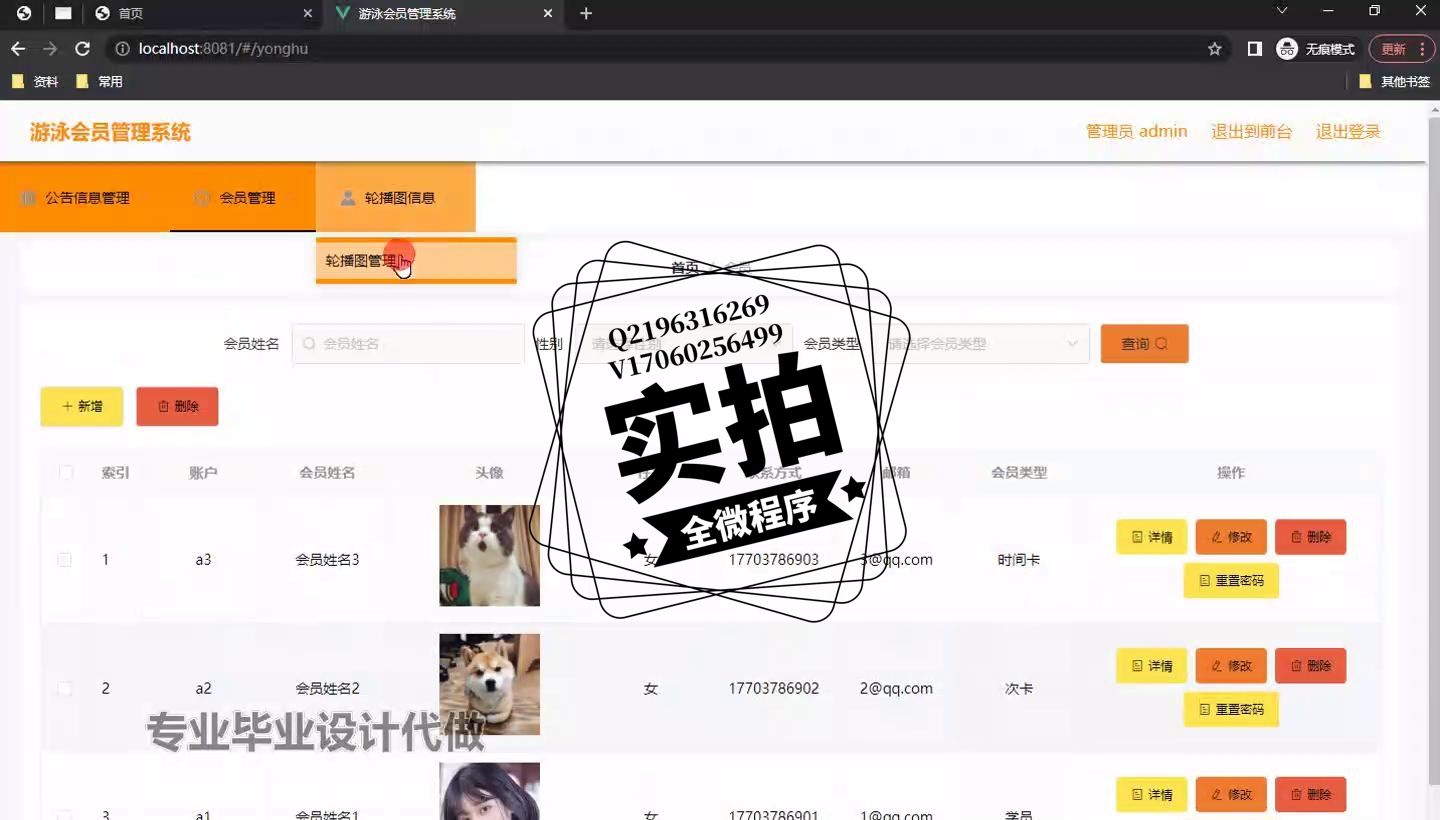Open the Shiba dog avatar for 会员姓名2
This screenshot has width=1440, height=820.
coord(489,685)
